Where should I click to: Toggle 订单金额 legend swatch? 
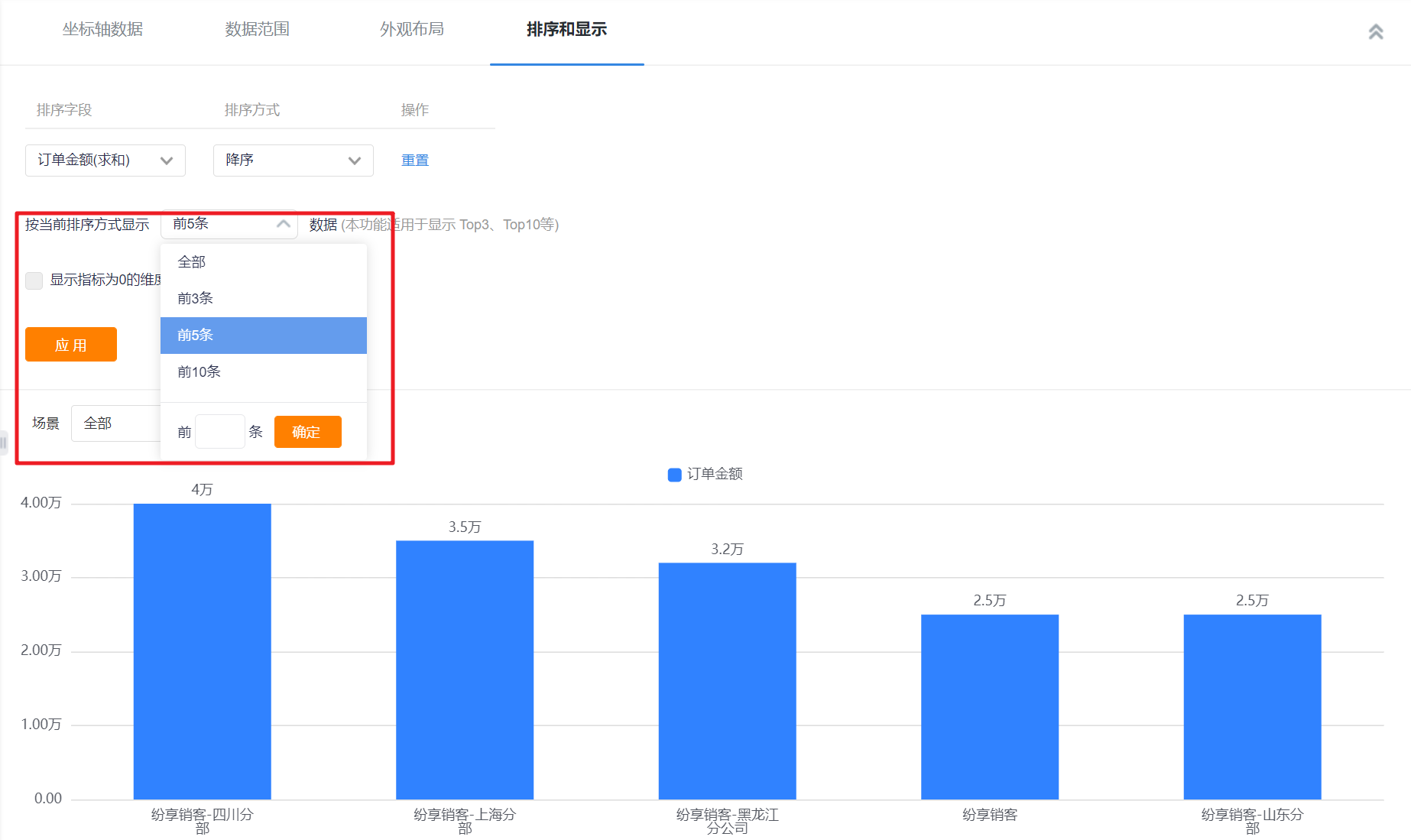pos(674,475)
